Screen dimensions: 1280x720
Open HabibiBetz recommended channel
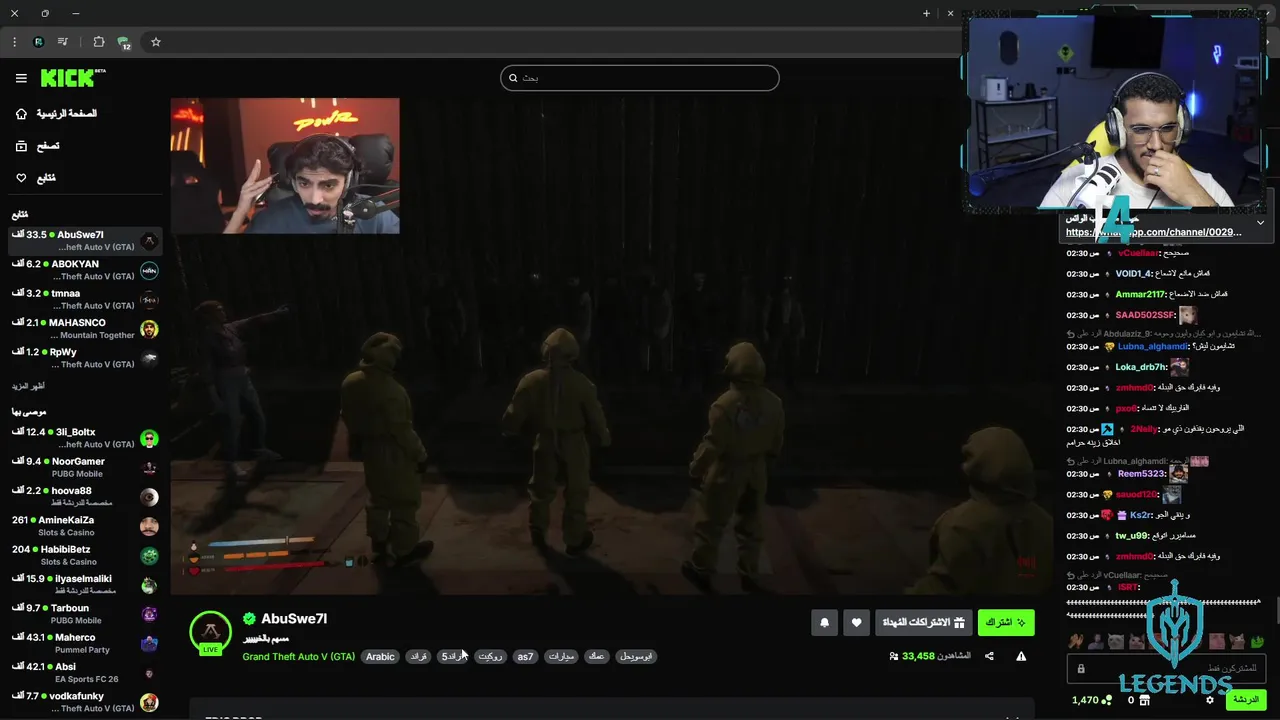[x=84, y=555]
